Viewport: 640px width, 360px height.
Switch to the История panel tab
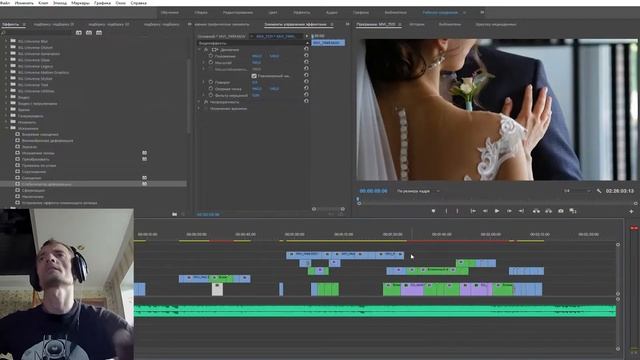417,24
